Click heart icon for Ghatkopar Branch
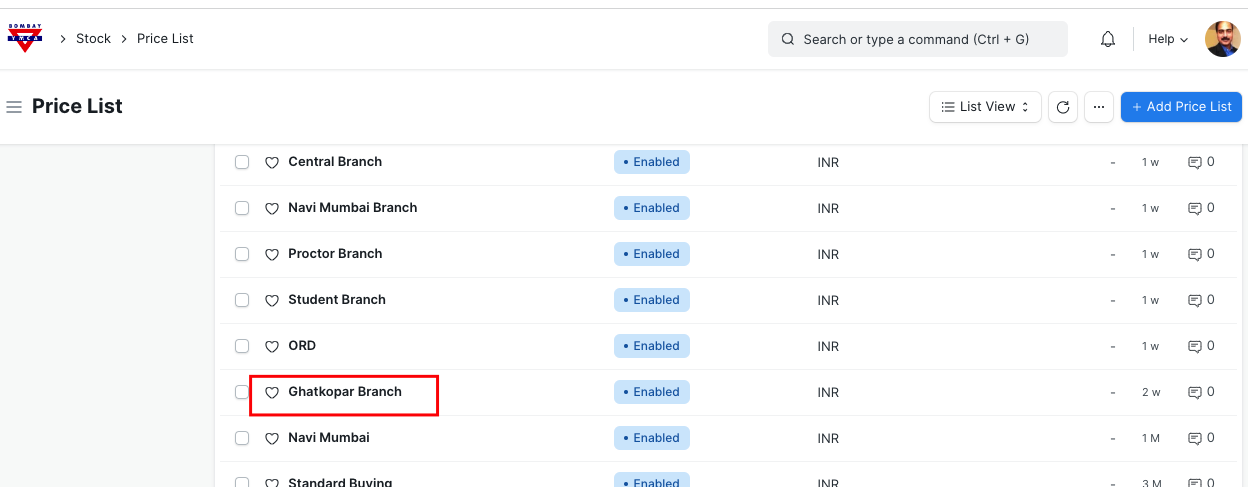This screenshot has height=487, width=1248. click(x=272, y=392)
